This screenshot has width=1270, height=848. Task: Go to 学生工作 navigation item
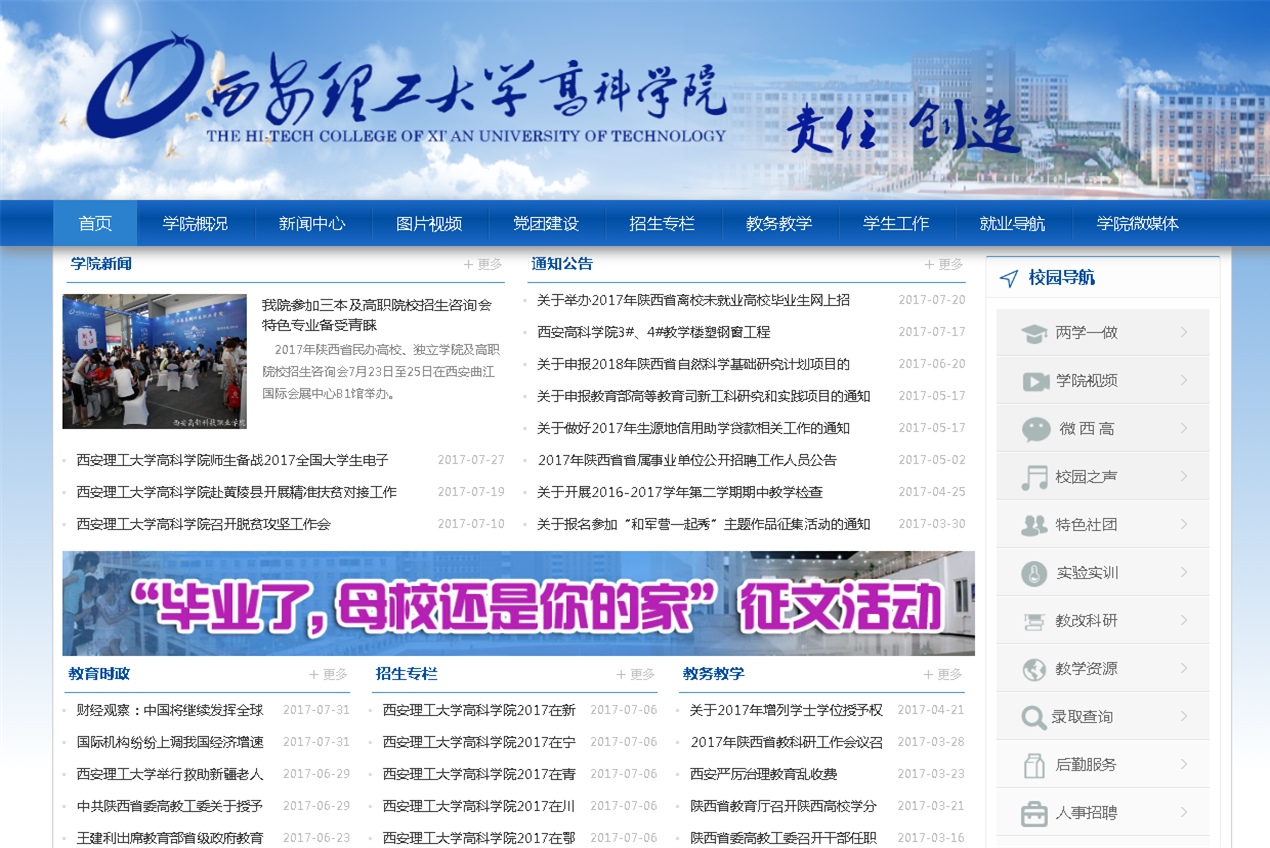tap(896, 223)
